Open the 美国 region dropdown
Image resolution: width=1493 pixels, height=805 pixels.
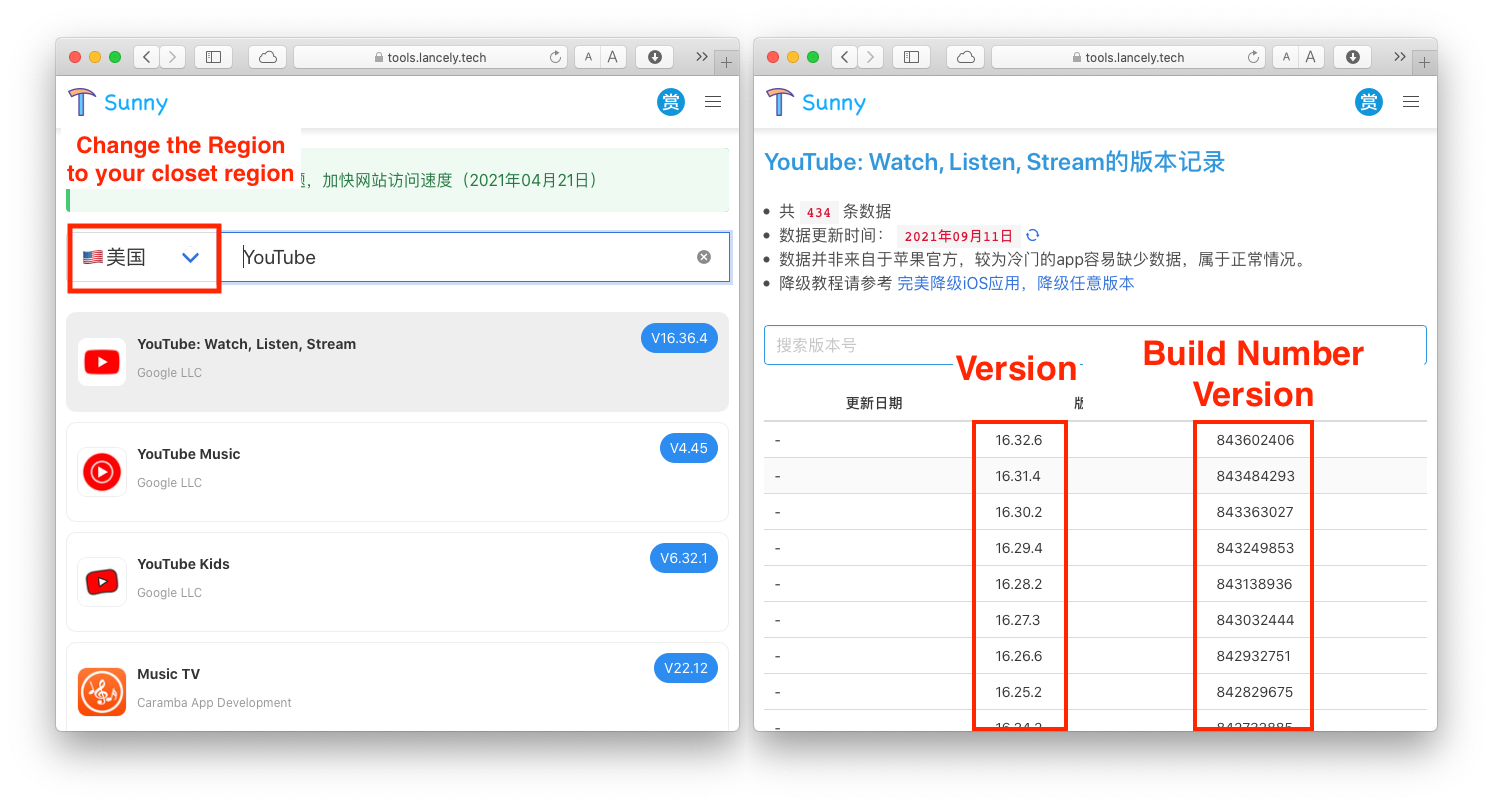[x=143, y=258]
